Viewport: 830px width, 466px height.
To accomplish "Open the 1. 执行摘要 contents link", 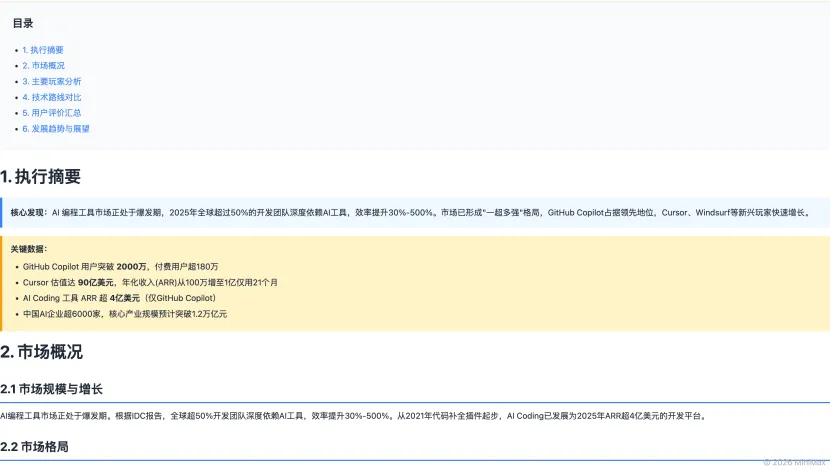I will point(46,50).
